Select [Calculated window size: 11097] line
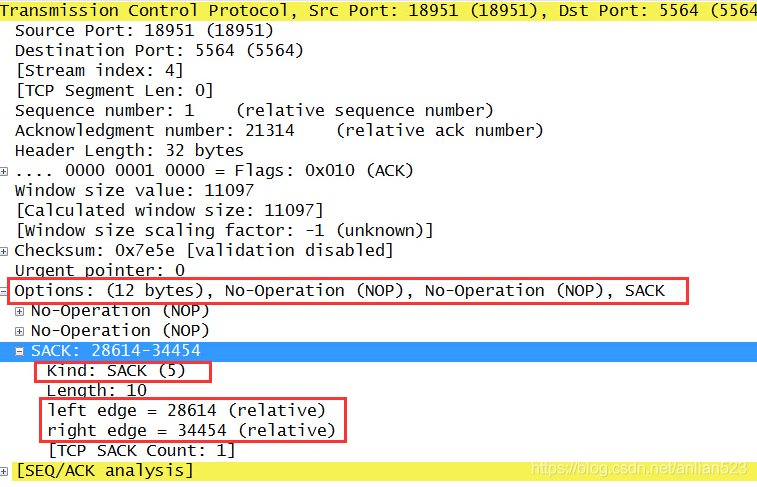Image resolution: width=757 pixels, height=487 pixels. tap(169, 210)
